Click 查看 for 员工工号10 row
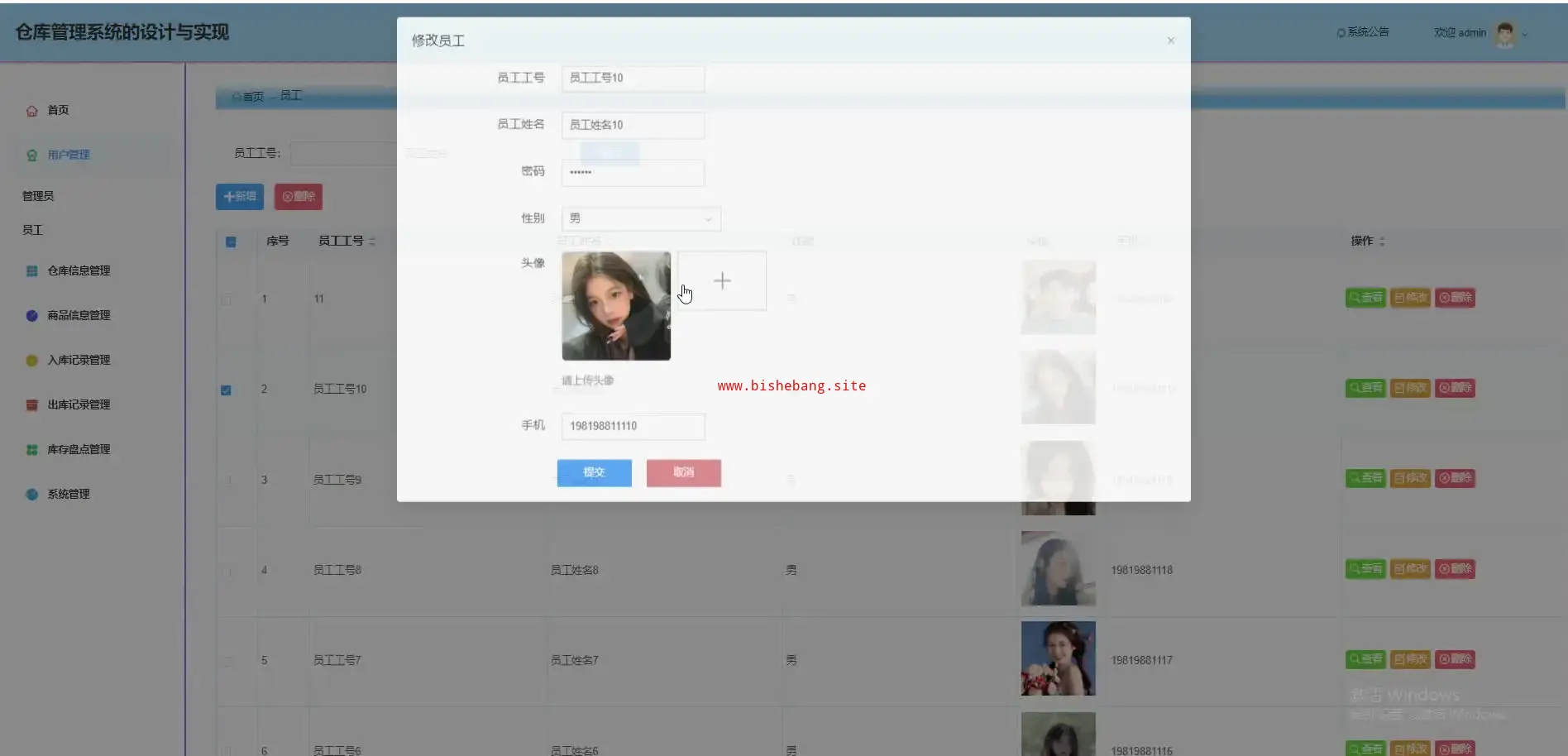1568x756 pixels. tap(1365, 388)
